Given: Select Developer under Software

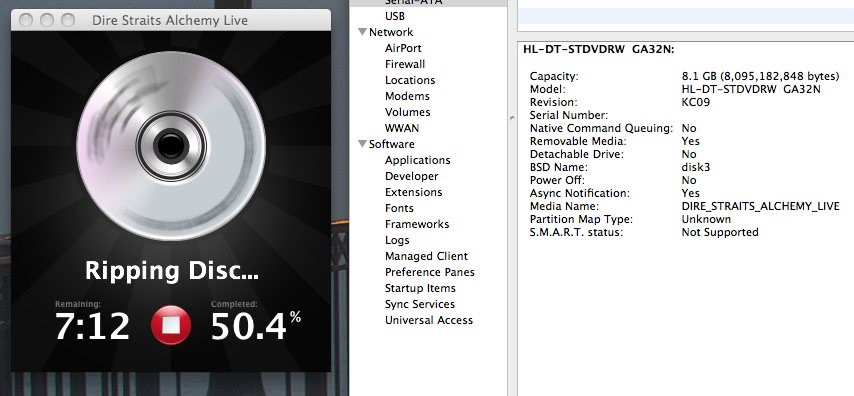Looking at the screenshot, I should pyautogui.click(x=412, y=176).
